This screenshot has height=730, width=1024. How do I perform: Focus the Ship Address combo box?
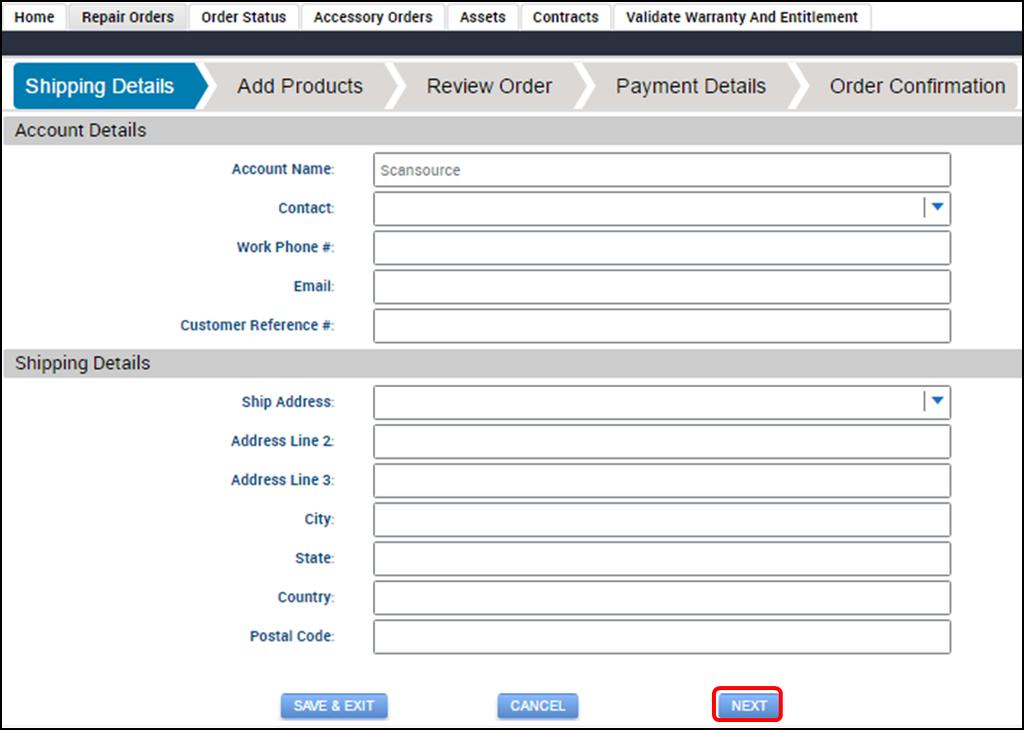[x=662, y=402]
